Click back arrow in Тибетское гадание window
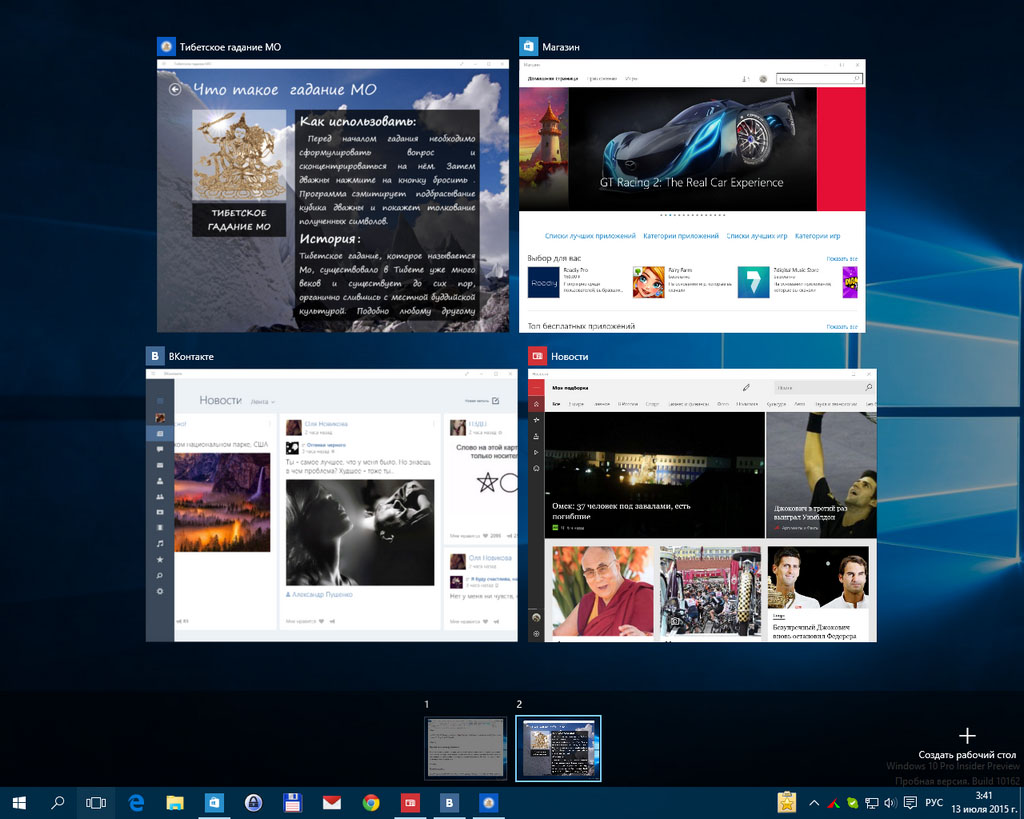The width and height of the screenshot is (1024, 819). 175,89
